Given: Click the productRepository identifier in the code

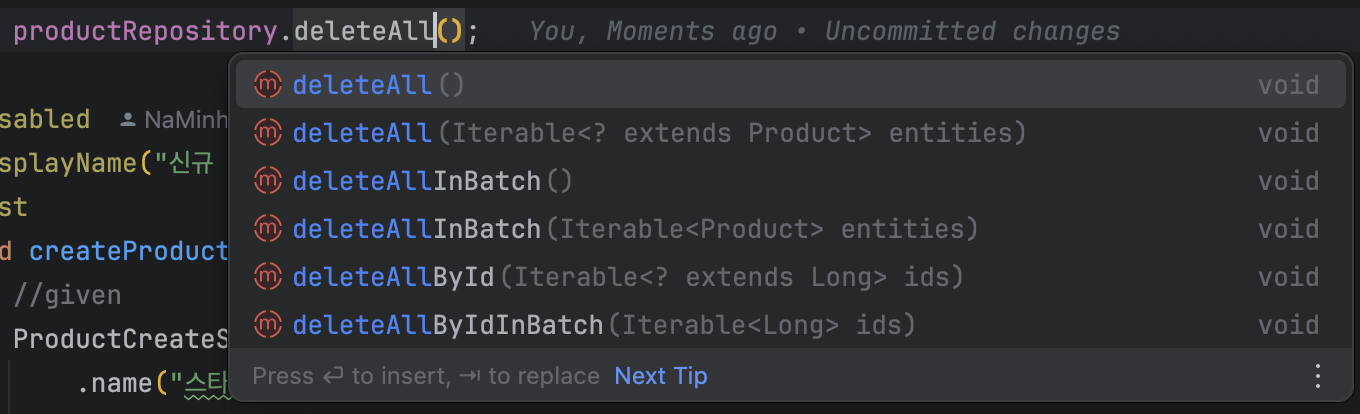Looking at the screenshot, I should (145, 32).
